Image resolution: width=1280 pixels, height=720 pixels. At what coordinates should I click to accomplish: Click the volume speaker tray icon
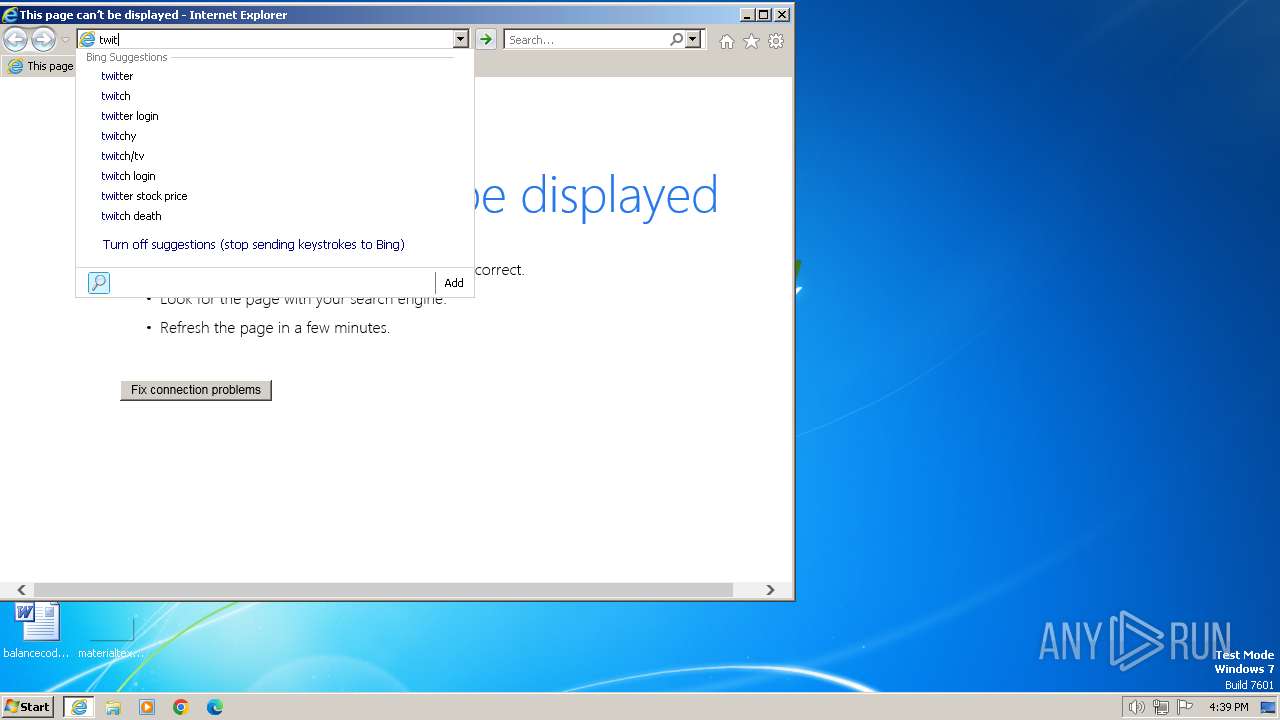[x=1136, y=707]
